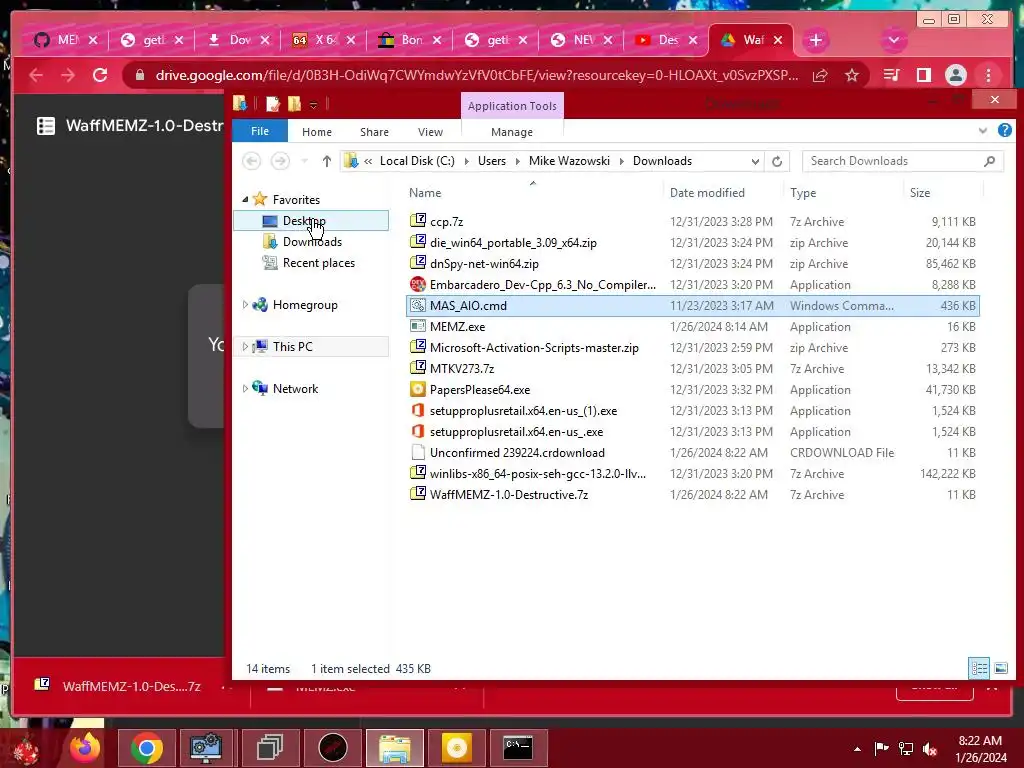Viewport: 1024px width, 768px height.
Task: Sort by the Date modified column header
Action: (x=707, y=193)
